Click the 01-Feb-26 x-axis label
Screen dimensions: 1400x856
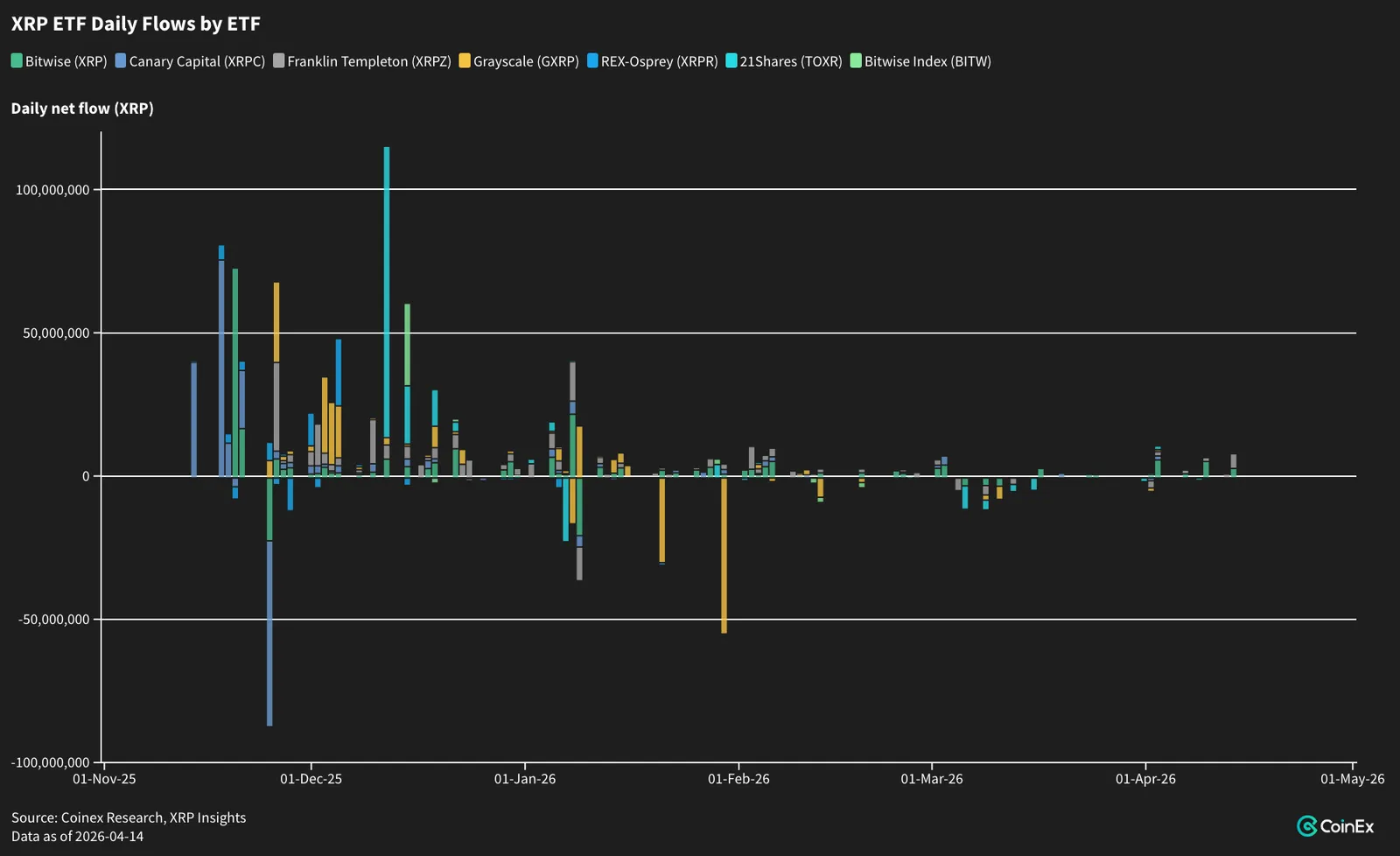738,779
